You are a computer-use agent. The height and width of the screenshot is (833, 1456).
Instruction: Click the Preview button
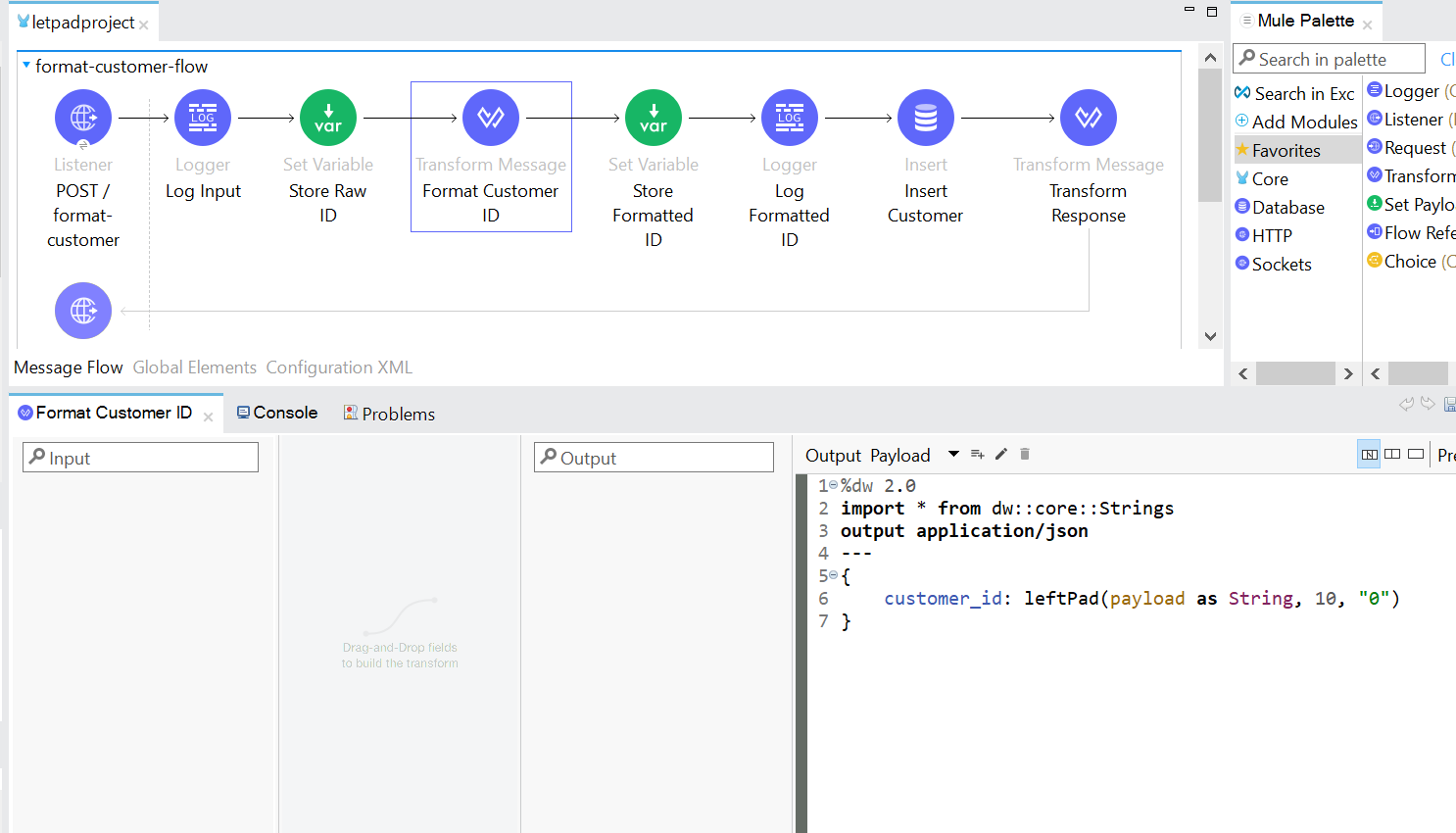click(x=1446, y=455)
